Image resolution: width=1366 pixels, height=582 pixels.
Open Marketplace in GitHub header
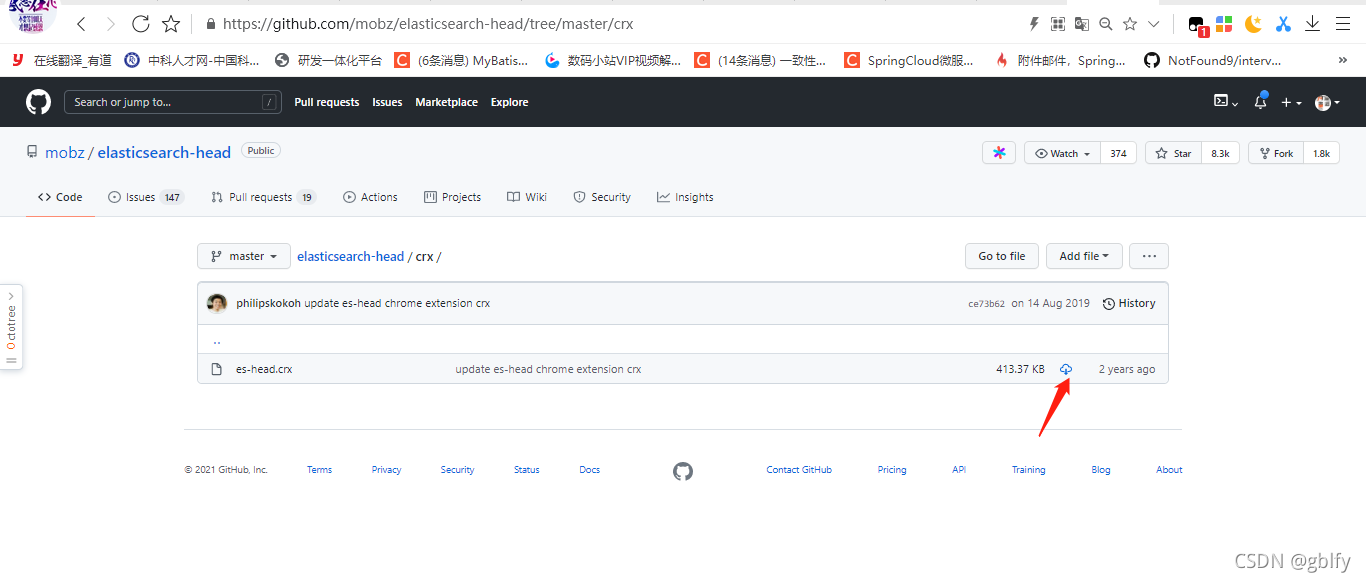point(446,102)
